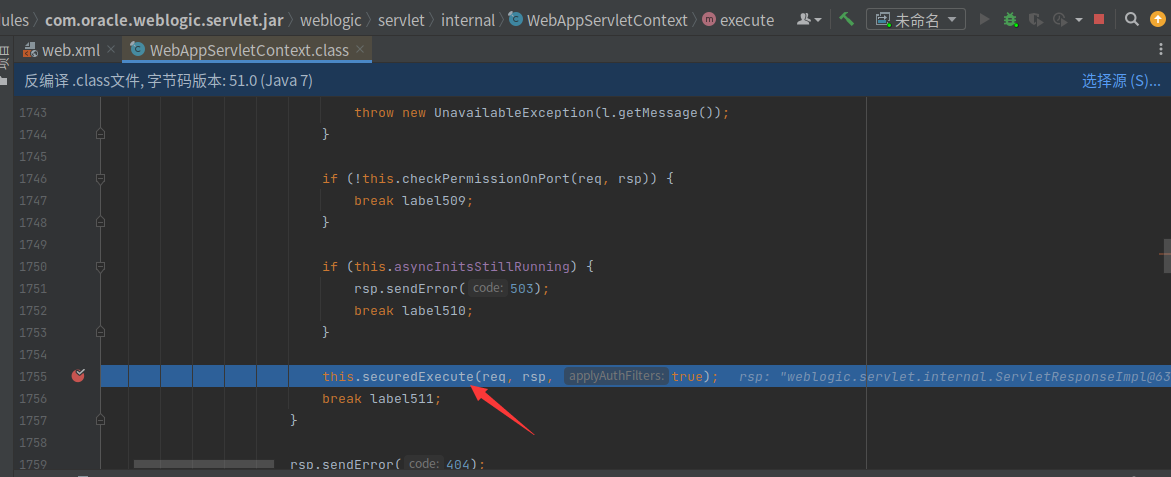Click the value 404 in sendError
This screenshot has width=1171, height=477.
pyautogui.click(x=458, y=464)
